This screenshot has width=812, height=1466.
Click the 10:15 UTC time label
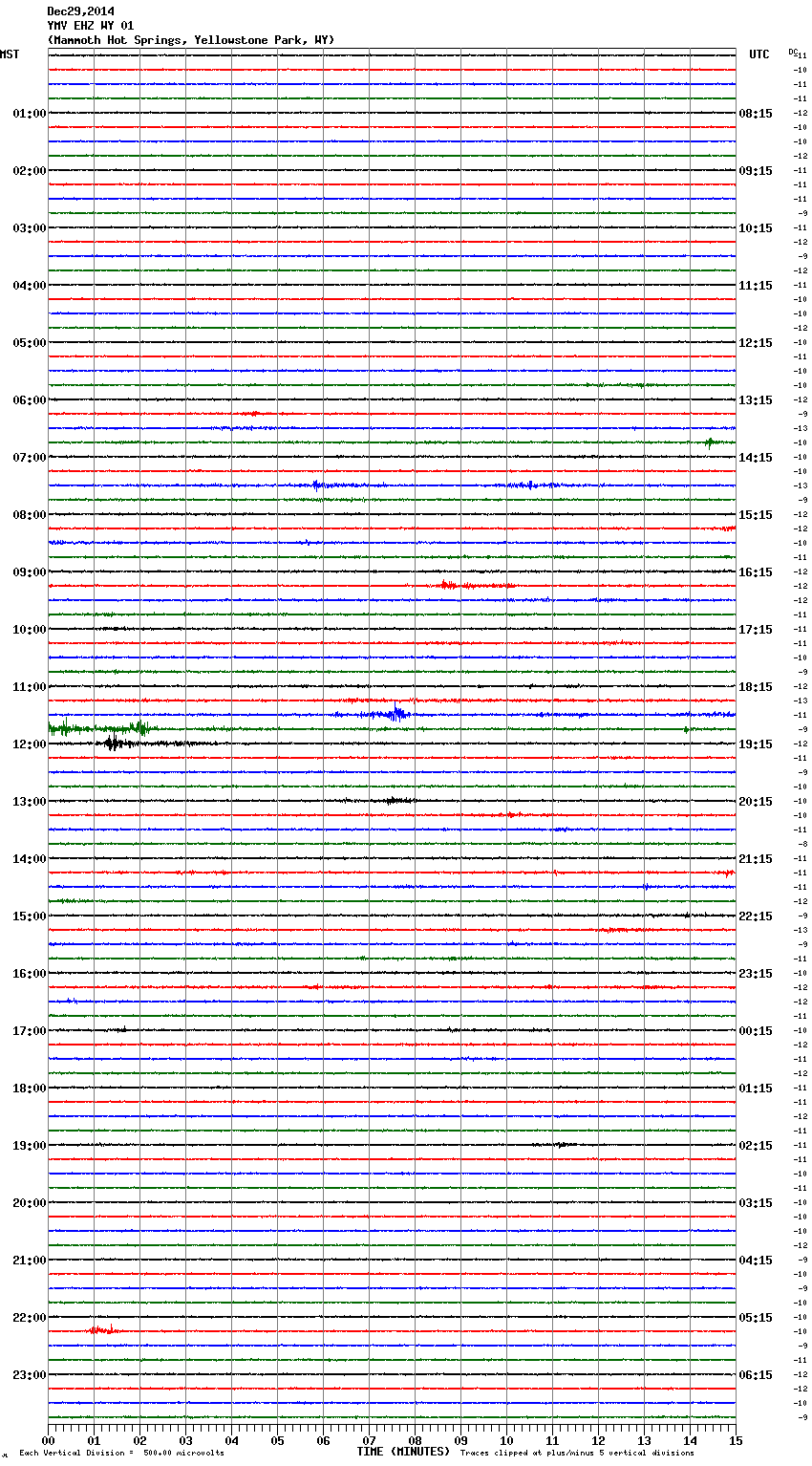tap(756, 228)
